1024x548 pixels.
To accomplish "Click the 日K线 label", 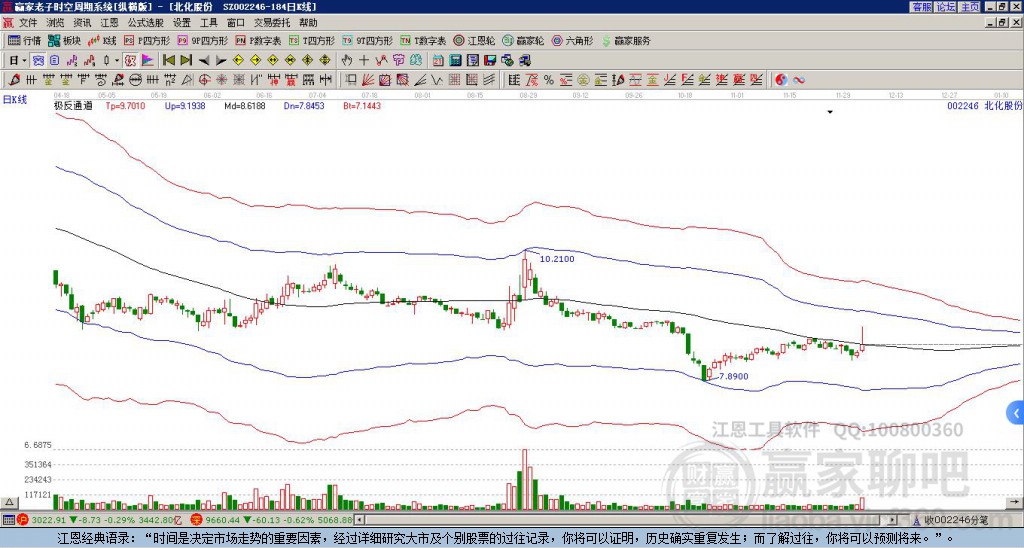I will tap(16, 100).
